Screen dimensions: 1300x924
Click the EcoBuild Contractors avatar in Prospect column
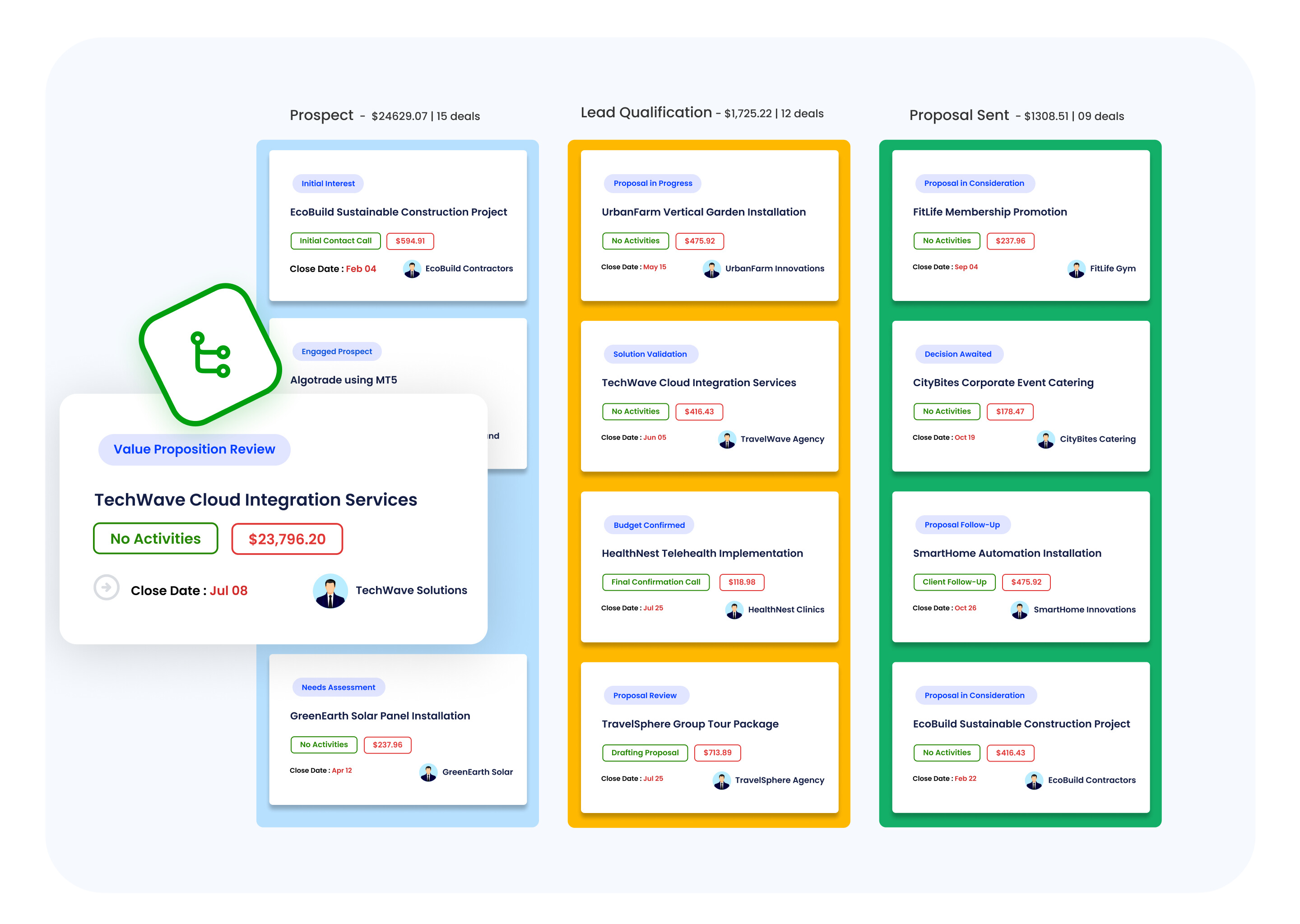(x=412, y=268)
